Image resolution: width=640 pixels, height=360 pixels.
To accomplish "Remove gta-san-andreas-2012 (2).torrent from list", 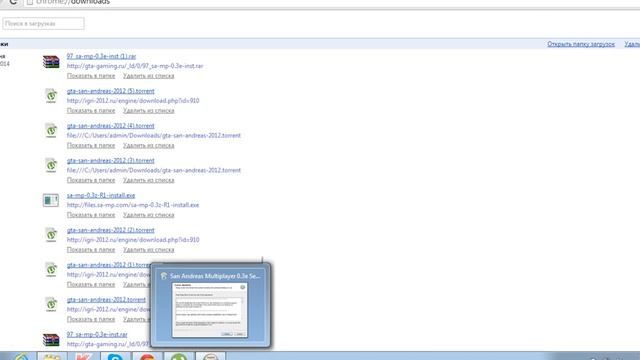I will [x=149, y=249].
